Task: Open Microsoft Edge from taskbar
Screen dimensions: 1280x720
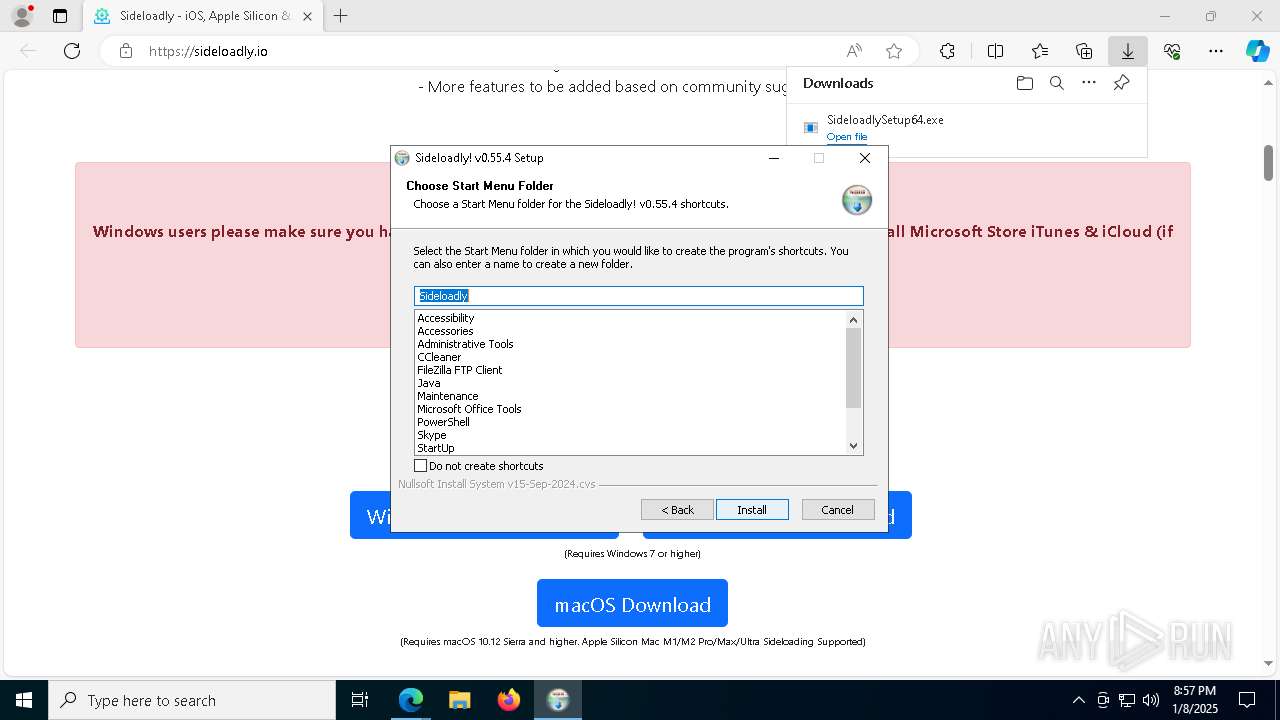Action: click(411, 700)
